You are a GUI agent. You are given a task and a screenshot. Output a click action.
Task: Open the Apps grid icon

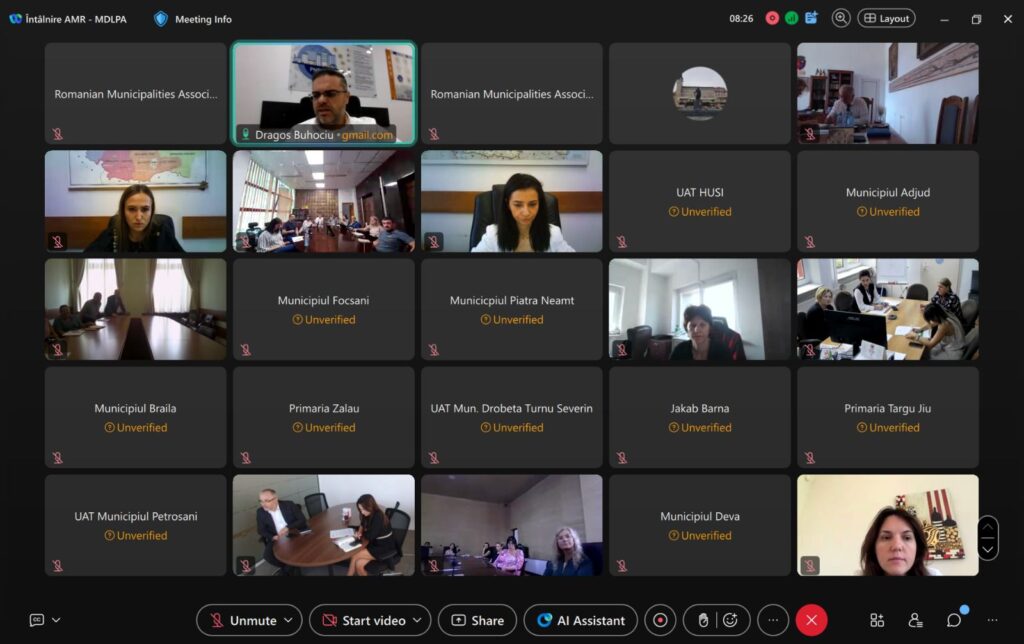pyautogui.click(x=877, y=620)
